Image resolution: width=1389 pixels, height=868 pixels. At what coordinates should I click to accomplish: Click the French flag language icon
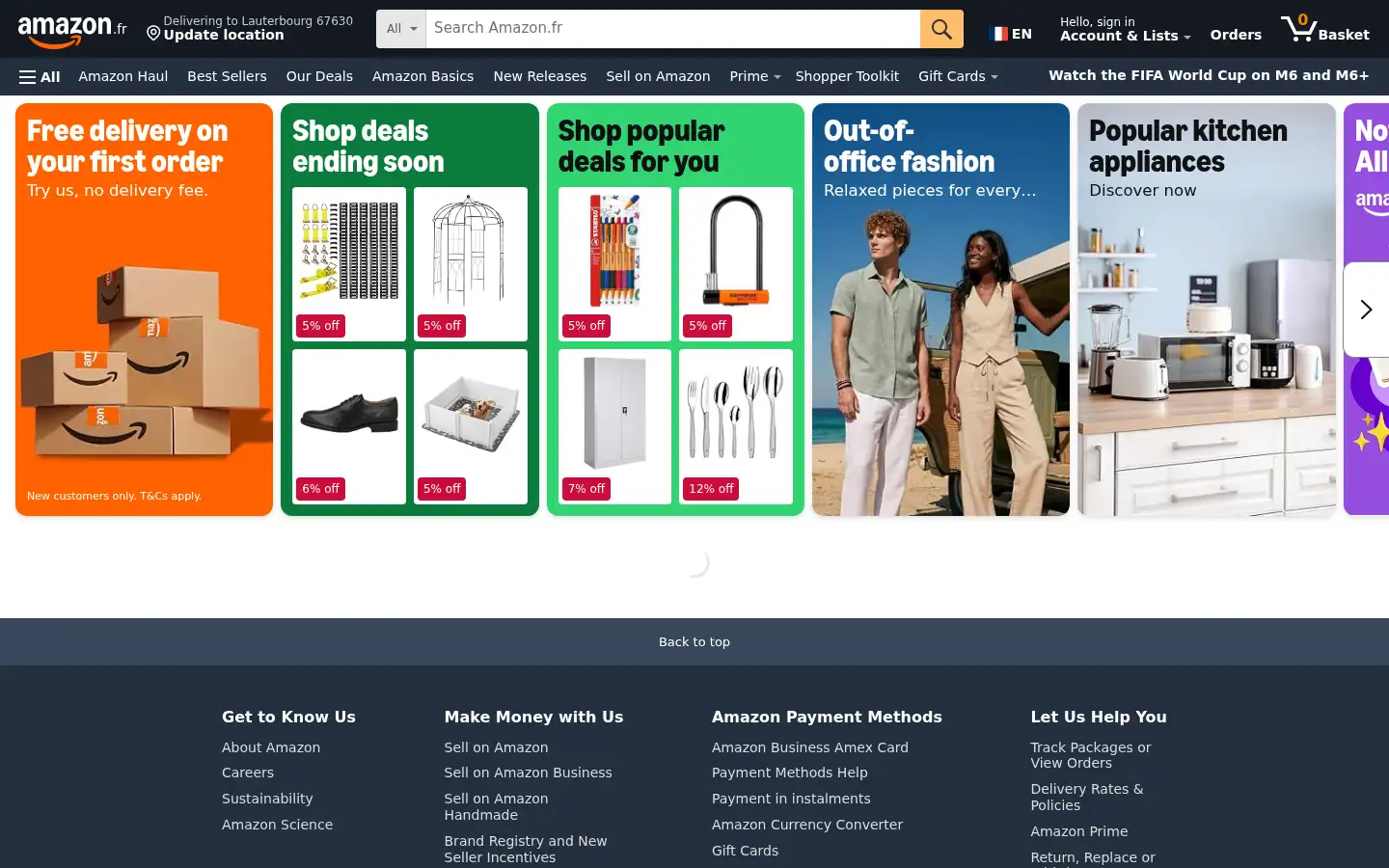coord(998,34)
